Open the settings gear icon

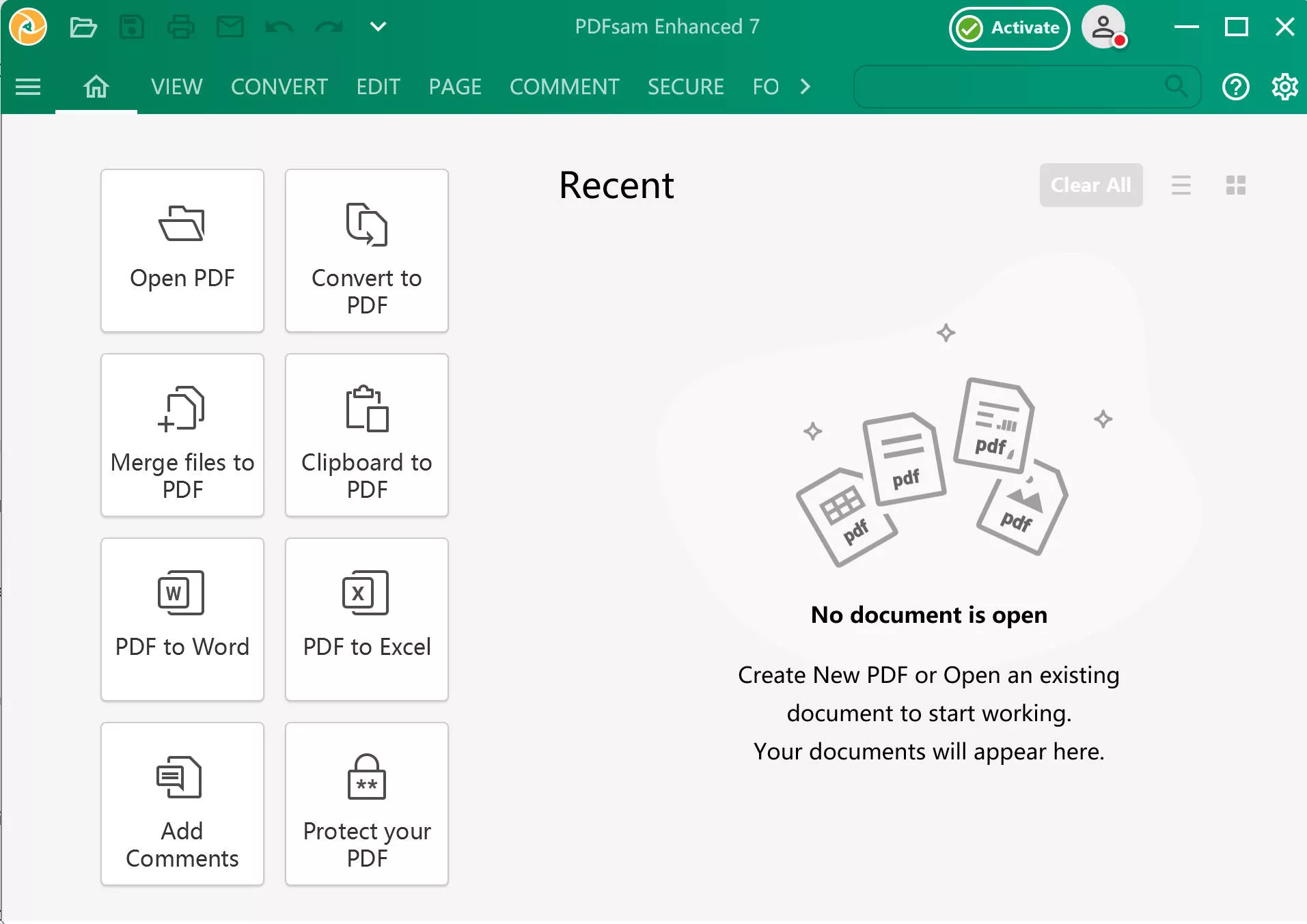point(1284,87)
